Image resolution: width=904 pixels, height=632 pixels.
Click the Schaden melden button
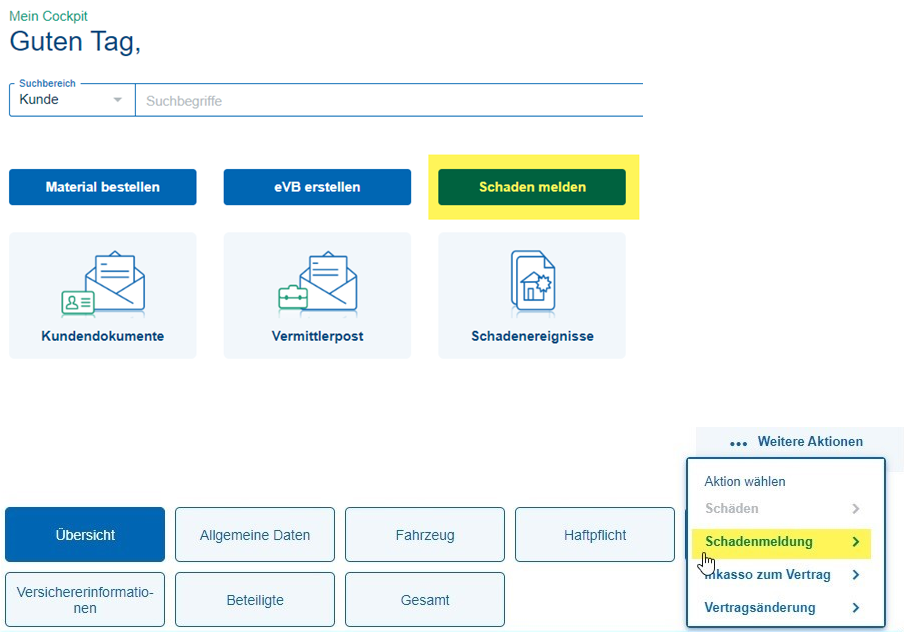pos(532,187)
